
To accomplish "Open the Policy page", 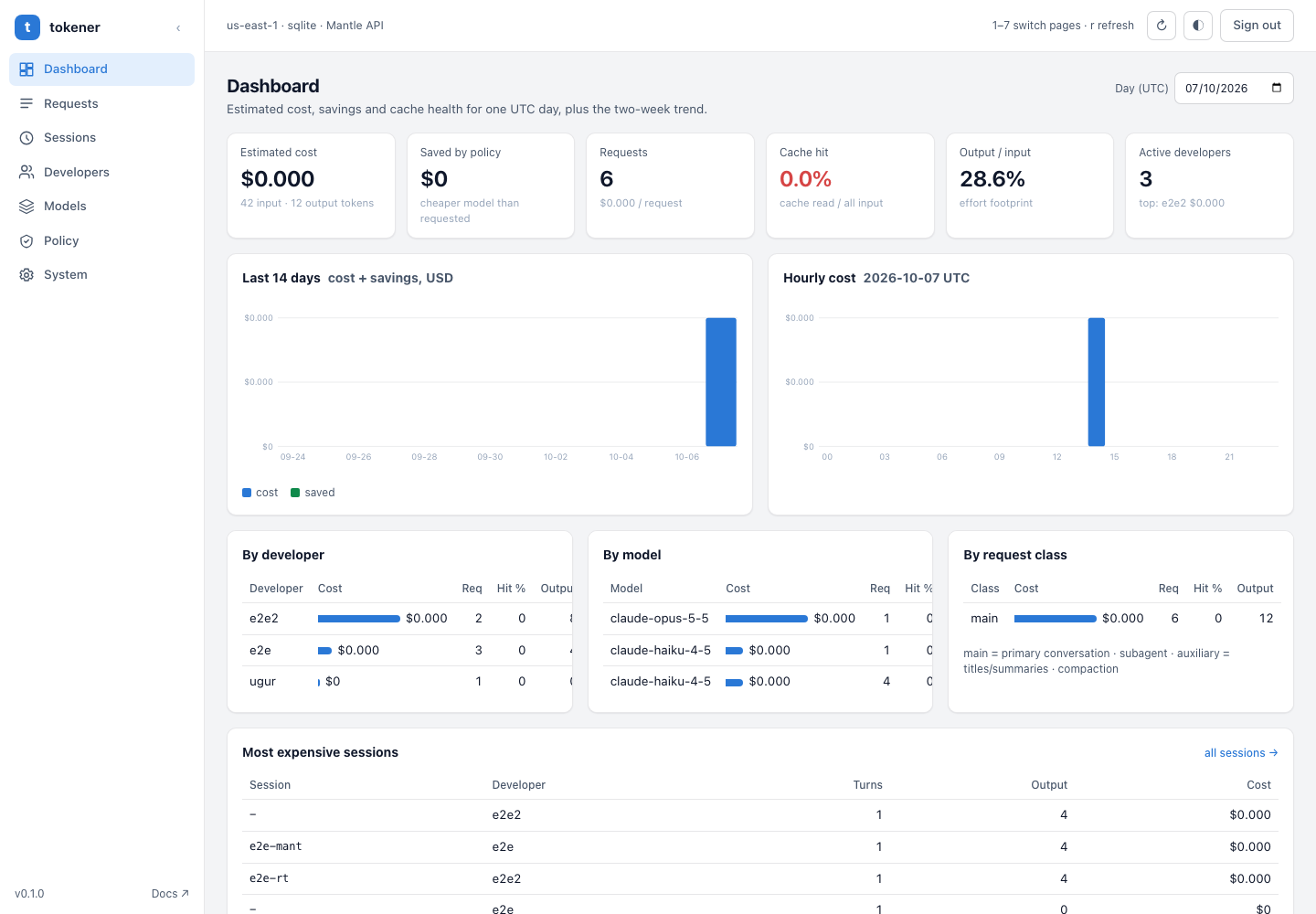I will [101, 240].
